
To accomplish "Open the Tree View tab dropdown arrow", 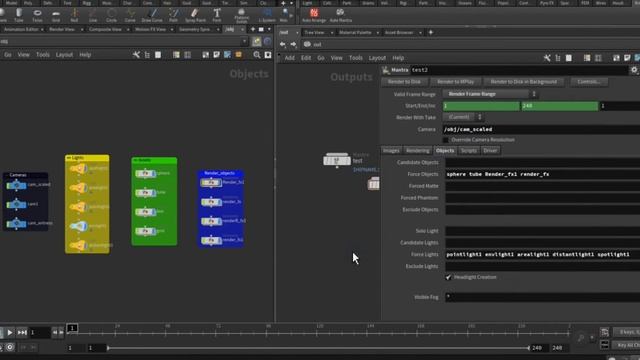I will (332, 33).
